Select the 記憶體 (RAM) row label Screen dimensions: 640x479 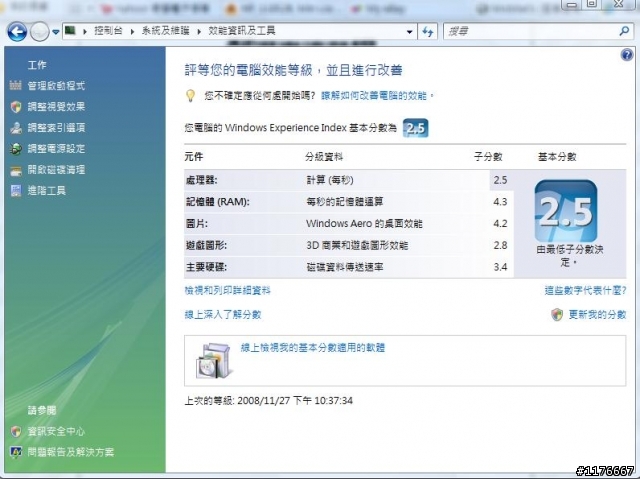point(218,202)
